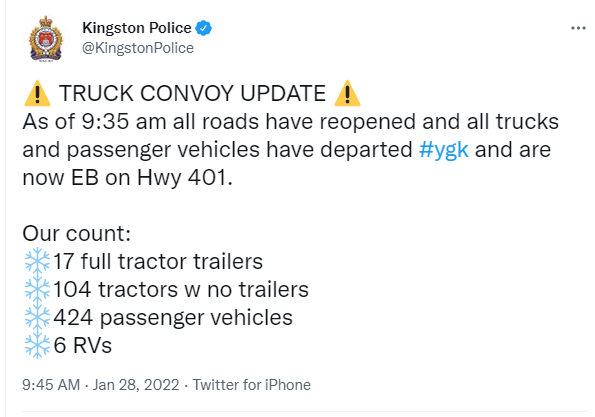
Task: Click the Jan 28, 2022 date
Action: pyautogui.click(x=136, y=385)
